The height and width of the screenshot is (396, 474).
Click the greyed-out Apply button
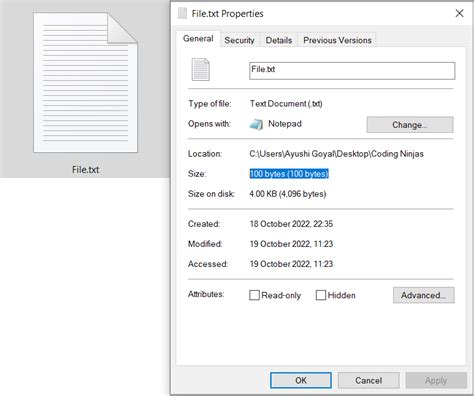pos(436,380)
